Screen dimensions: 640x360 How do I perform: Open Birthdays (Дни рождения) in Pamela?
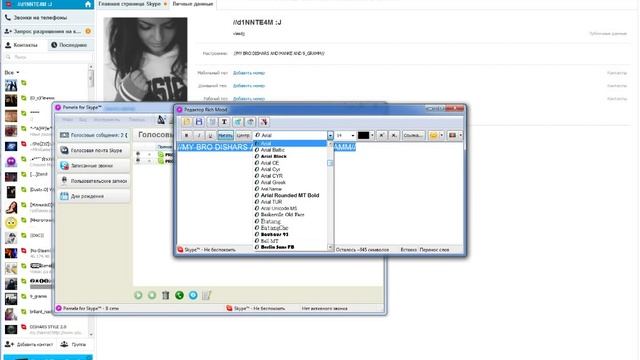94,197
